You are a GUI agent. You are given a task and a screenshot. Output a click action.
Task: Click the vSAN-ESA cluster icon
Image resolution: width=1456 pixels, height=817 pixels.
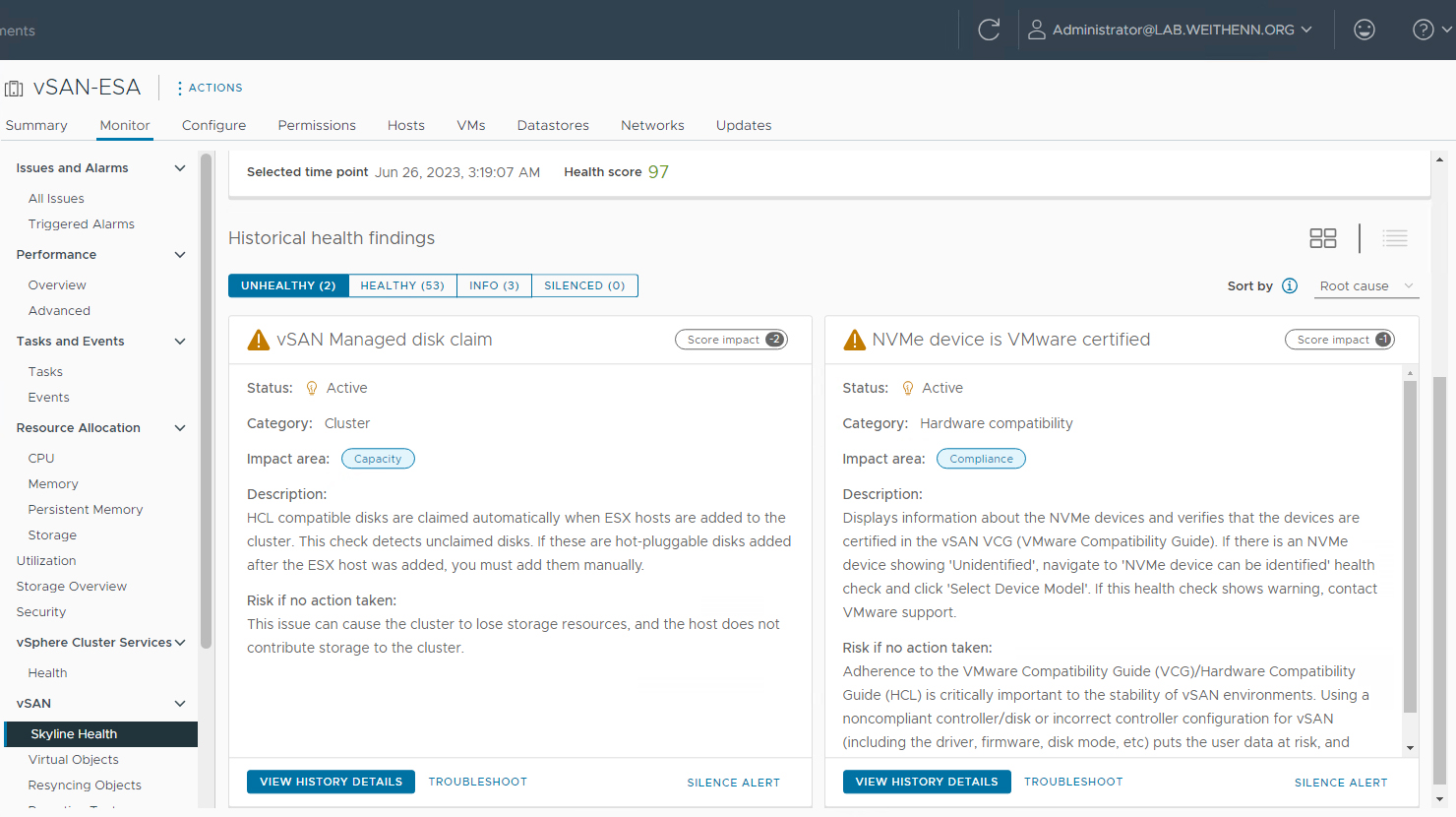[x=14, y=89]
